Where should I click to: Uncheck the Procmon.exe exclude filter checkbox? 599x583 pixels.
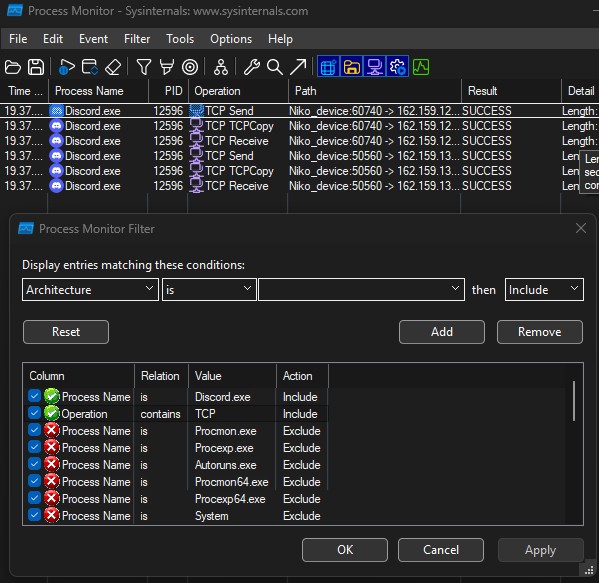coord(34,430)
